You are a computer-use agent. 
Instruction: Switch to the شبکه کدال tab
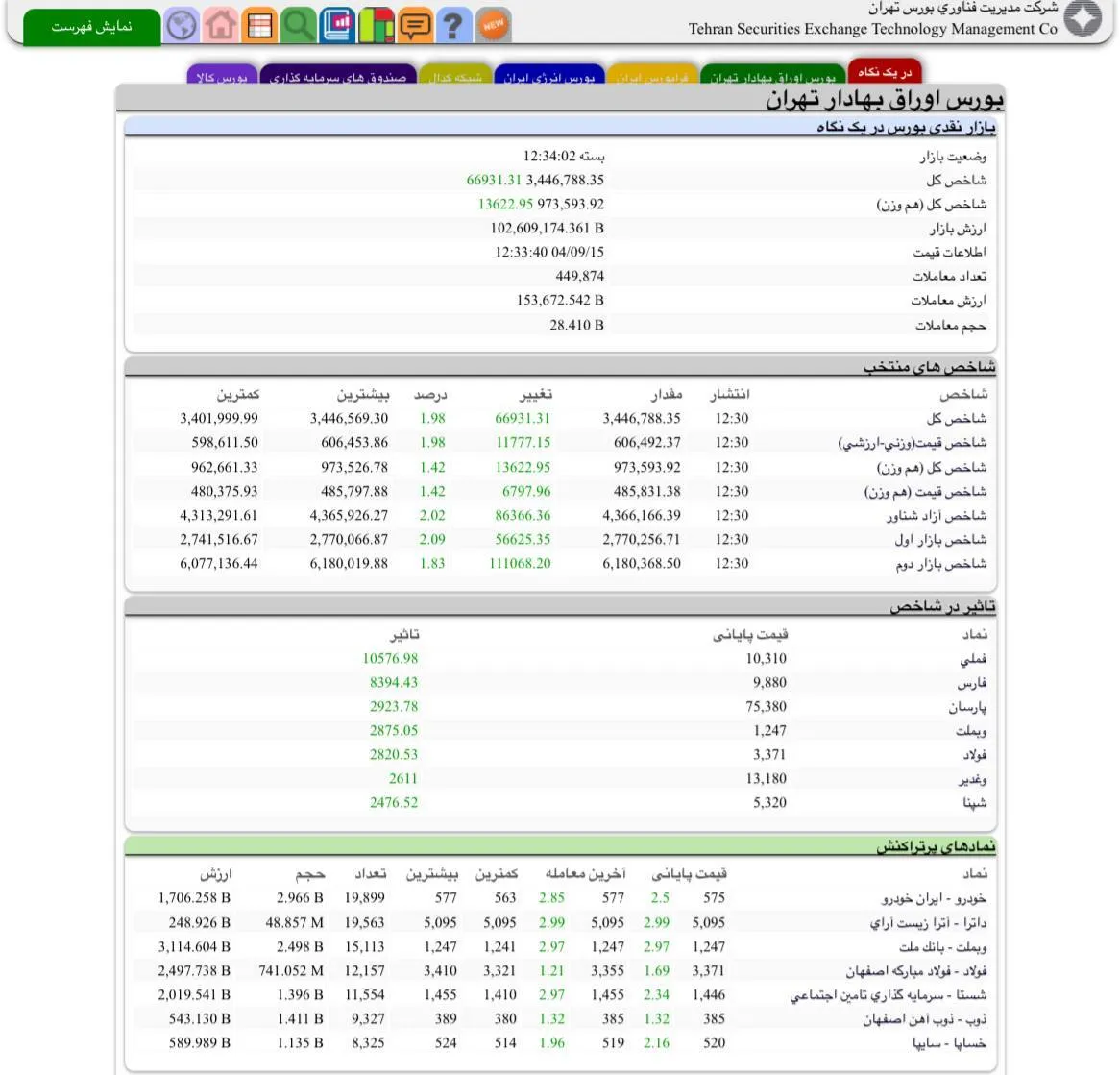pyautogui.click(x=455, y=76)
